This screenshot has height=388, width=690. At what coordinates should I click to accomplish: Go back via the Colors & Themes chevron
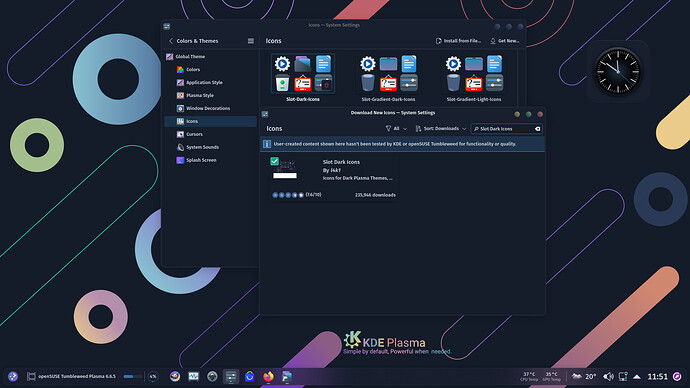pyautogui.click(x=171, y=41)
